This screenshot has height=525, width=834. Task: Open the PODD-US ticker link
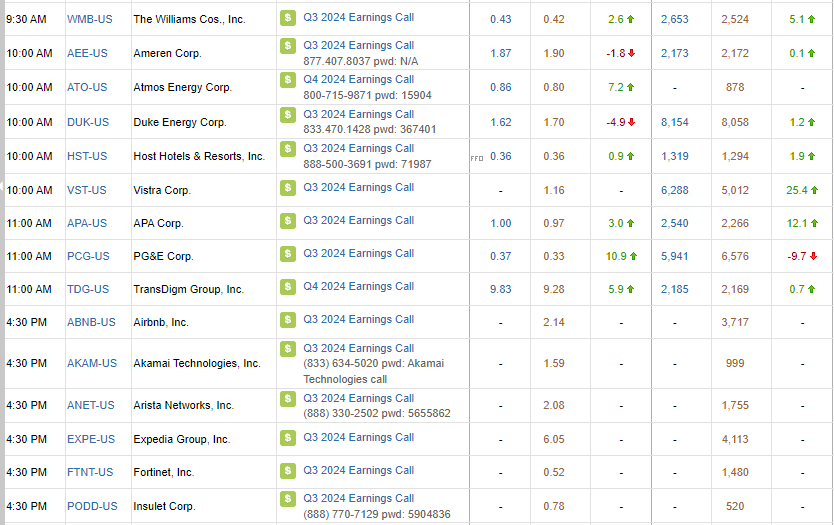coord(92,506)
